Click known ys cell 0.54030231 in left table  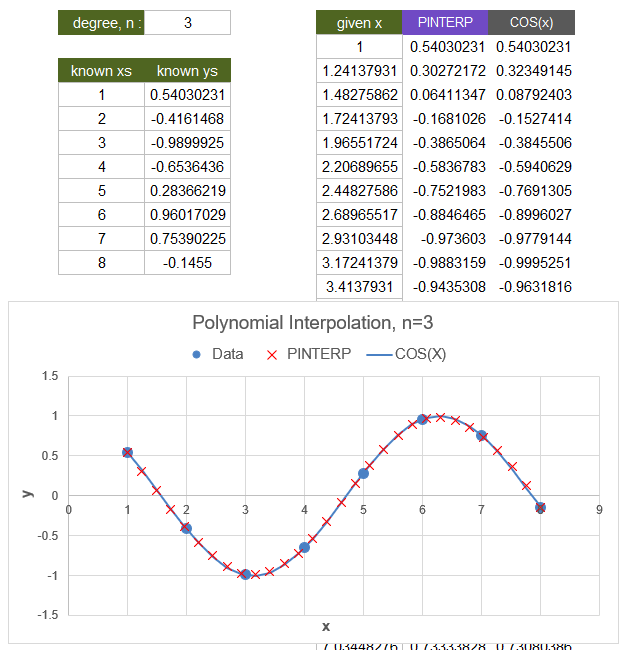point(187,95)
